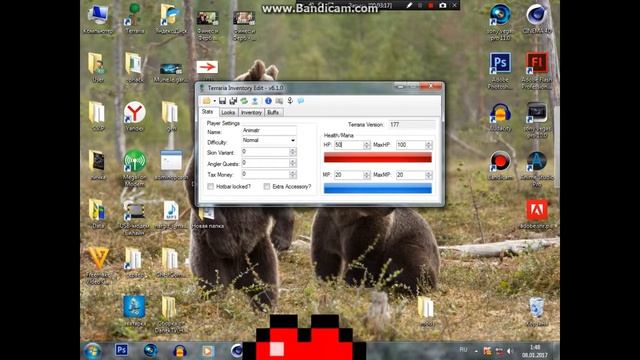Click the MP stepper arrows
The image size is (640, 360).
point(367,175)
